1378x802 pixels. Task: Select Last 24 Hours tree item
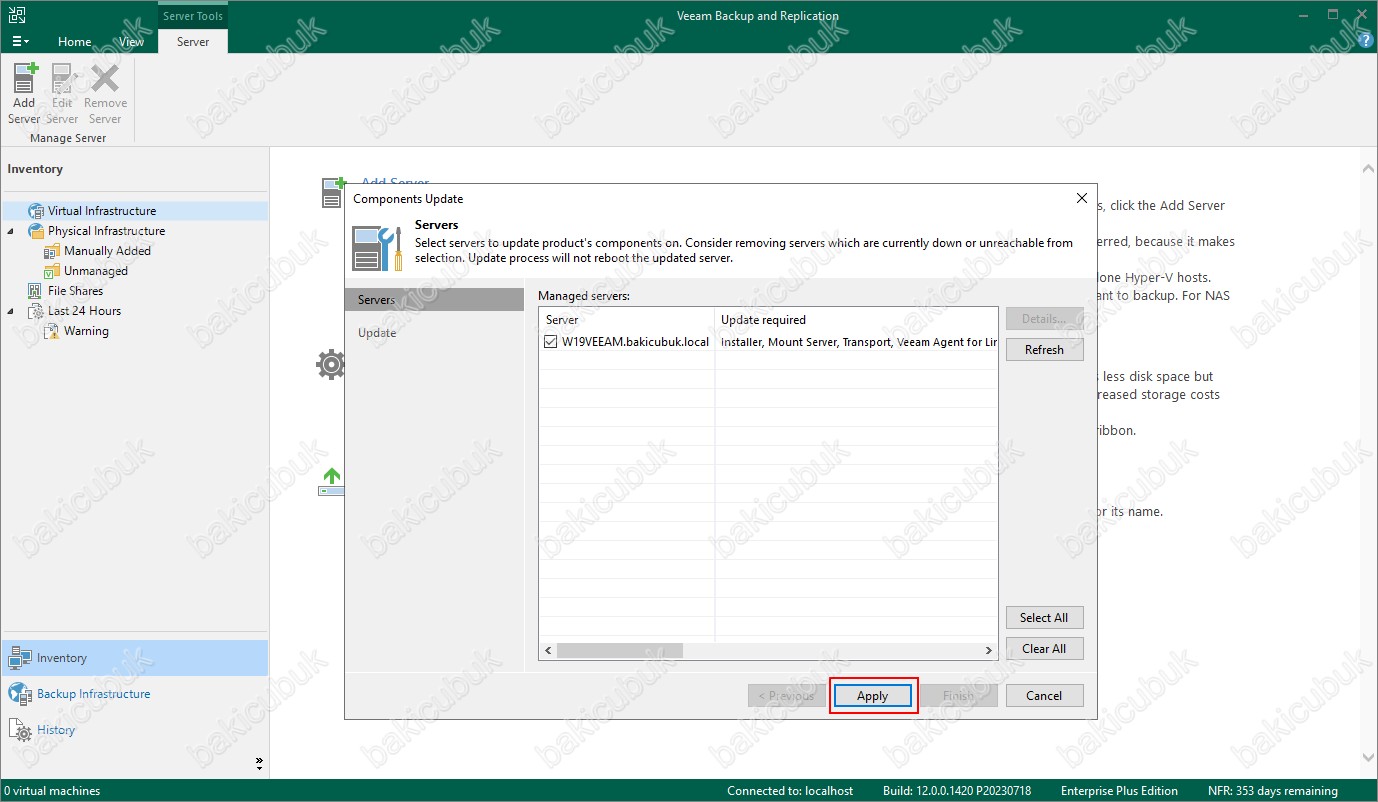[84, 311]
